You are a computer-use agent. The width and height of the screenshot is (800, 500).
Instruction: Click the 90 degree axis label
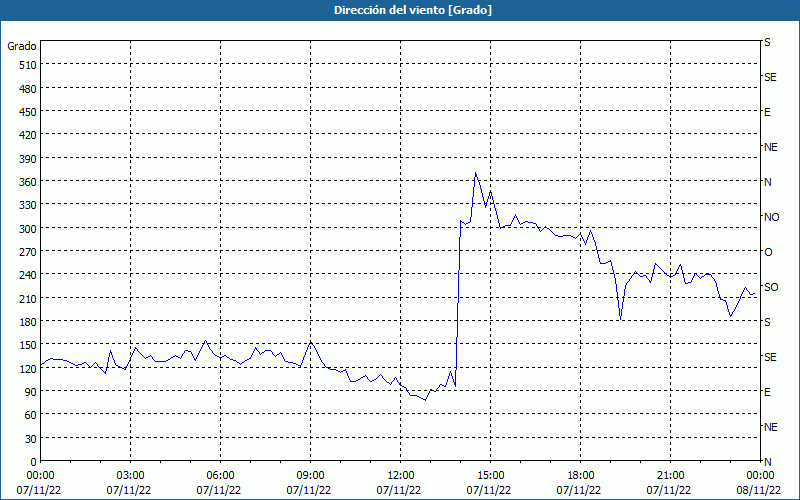click(x=31, y=392)
